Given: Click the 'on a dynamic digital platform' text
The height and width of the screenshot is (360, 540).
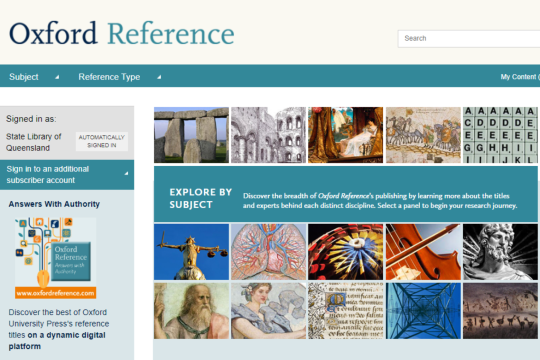Looking at the screenshot, I should pyautogui.click(x=57, y=341).
